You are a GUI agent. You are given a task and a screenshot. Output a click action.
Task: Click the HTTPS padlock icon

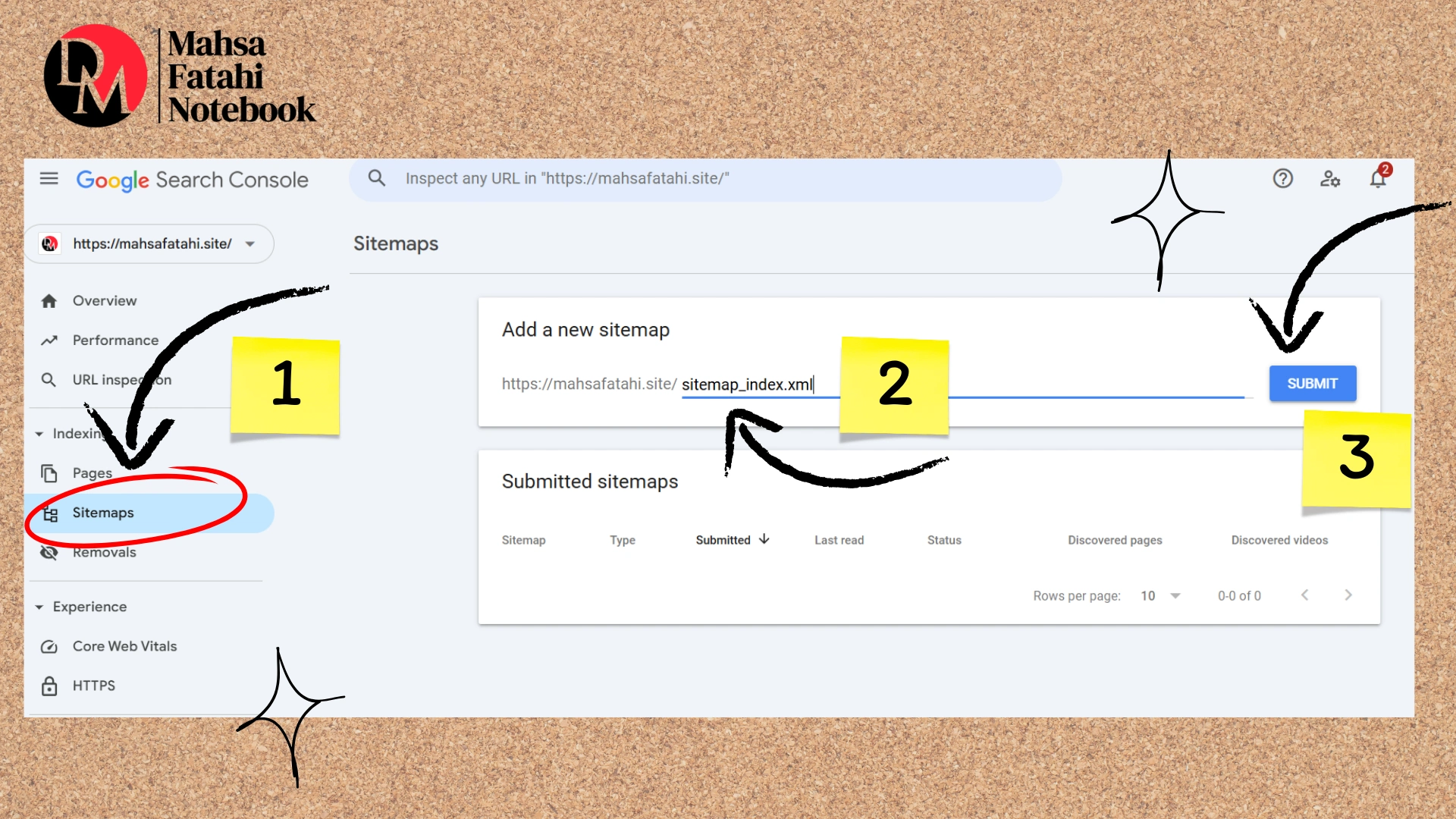(49, 686)
